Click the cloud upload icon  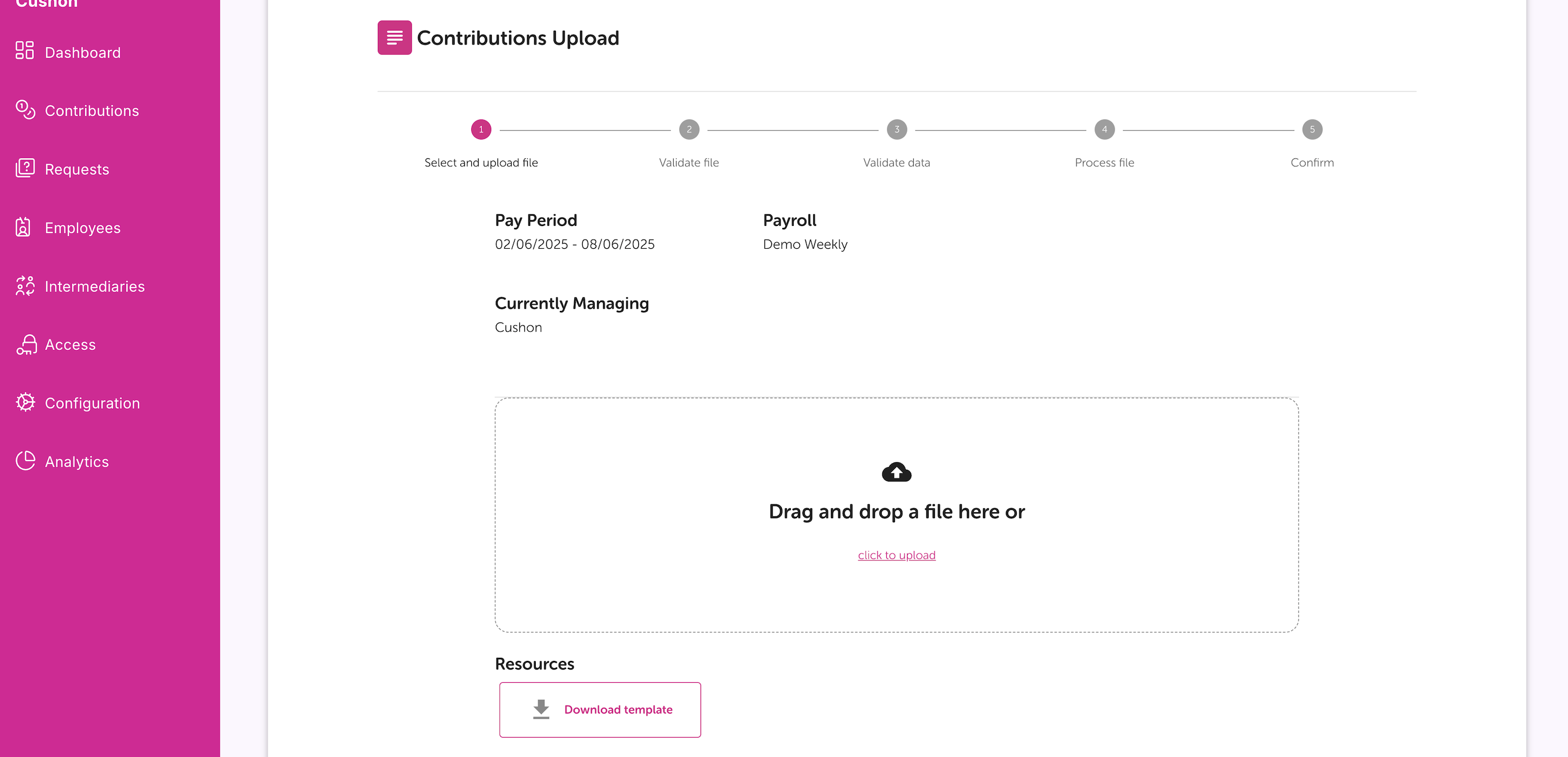click(x=896, y=472)
